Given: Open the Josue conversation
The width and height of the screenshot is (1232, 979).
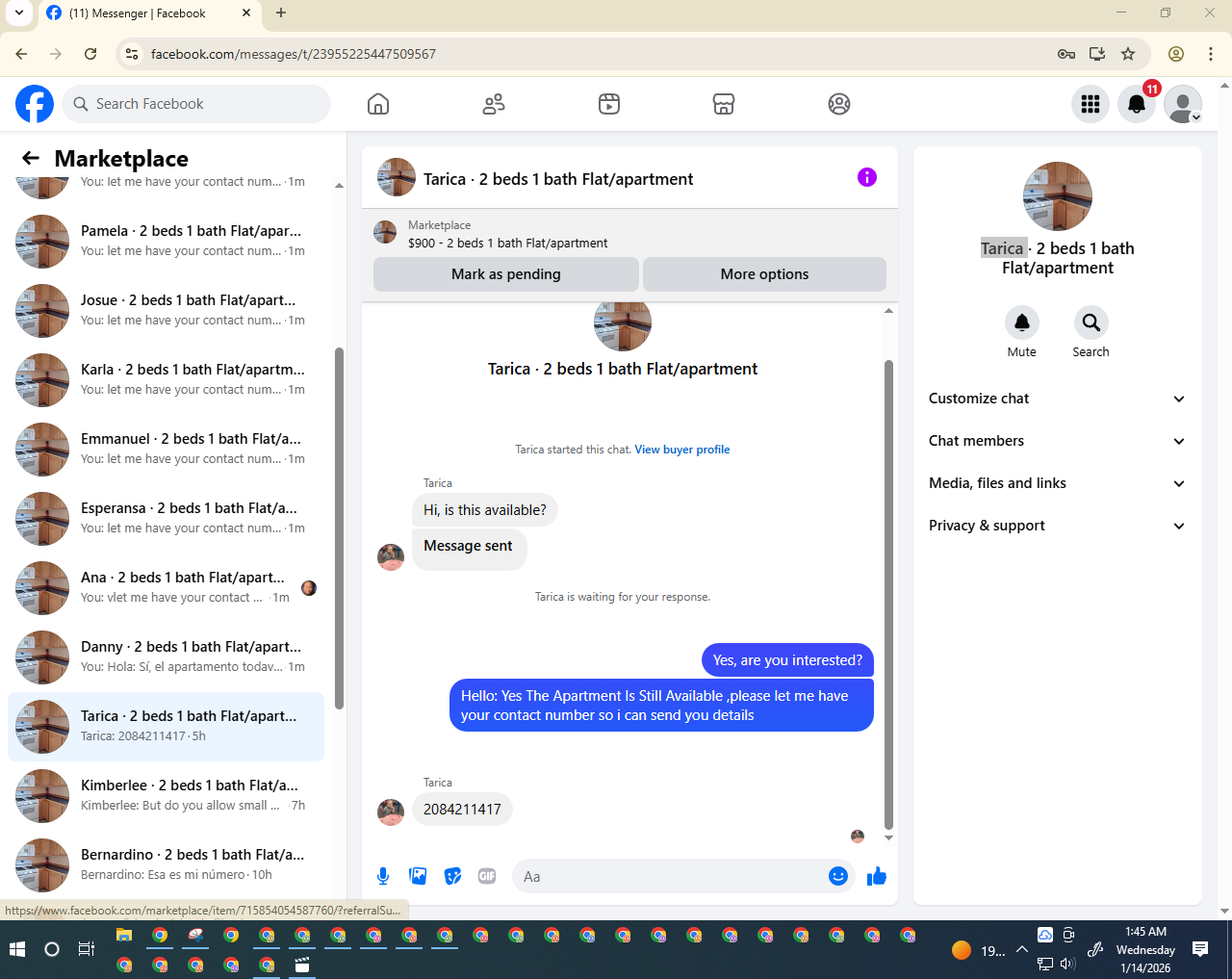Looking at the screenshot, I should pyautogui.click(x=166, y=310).
